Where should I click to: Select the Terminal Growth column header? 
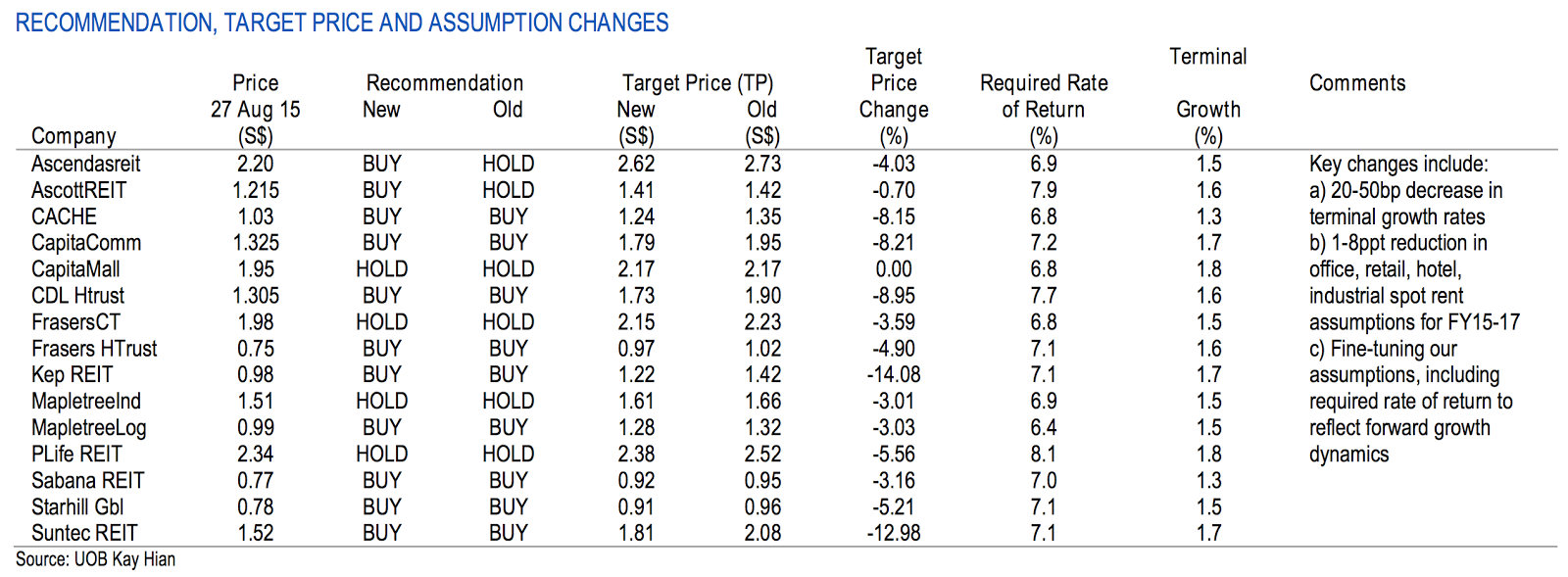tap(1208, 96)
